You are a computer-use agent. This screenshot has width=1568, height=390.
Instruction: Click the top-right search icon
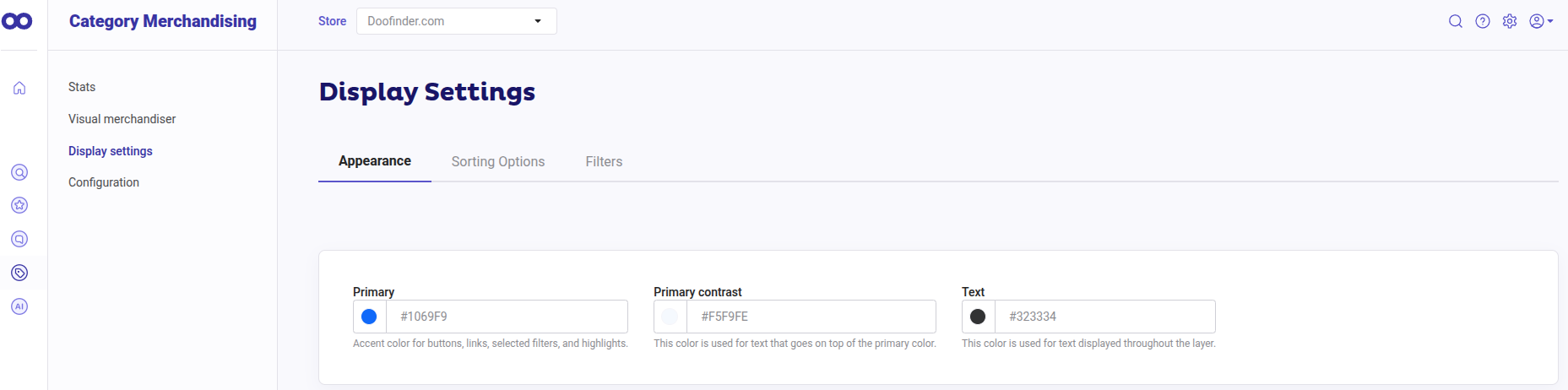[1455, 21]
